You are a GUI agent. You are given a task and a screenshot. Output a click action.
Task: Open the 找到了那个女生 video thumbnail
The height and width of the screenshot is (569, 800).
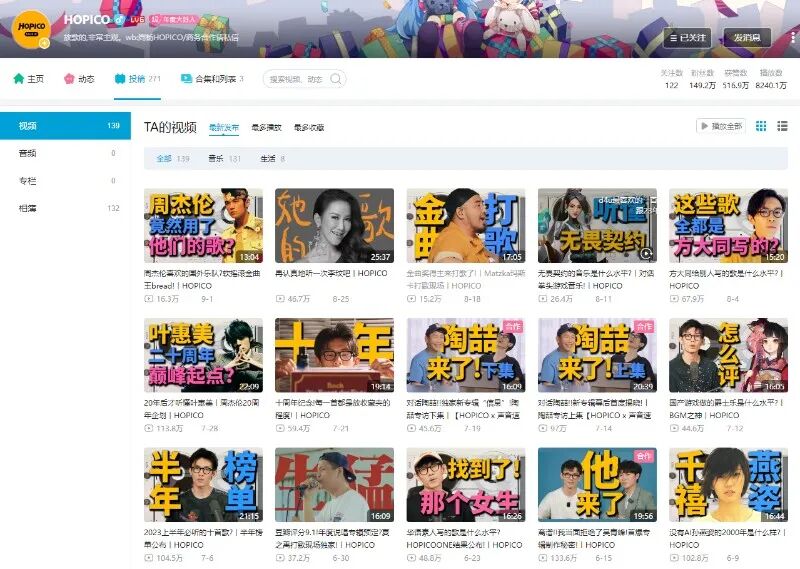pos(466,485)
